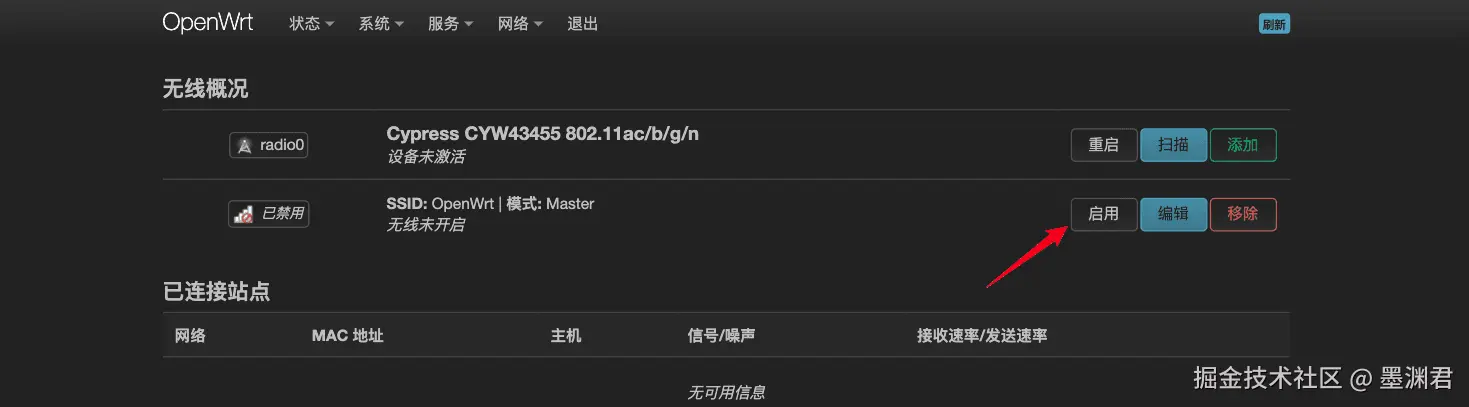1469x407 pixels.
Task: Expand the 系统 dropdown menu
Action: (x=381, y=24)
